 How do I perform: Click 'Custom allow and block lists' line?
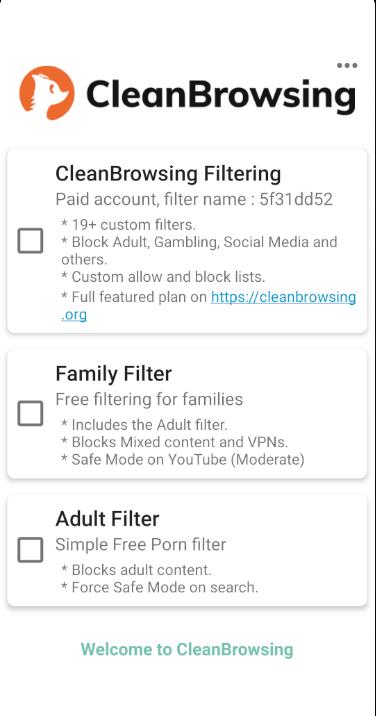[x=163, y=277]
